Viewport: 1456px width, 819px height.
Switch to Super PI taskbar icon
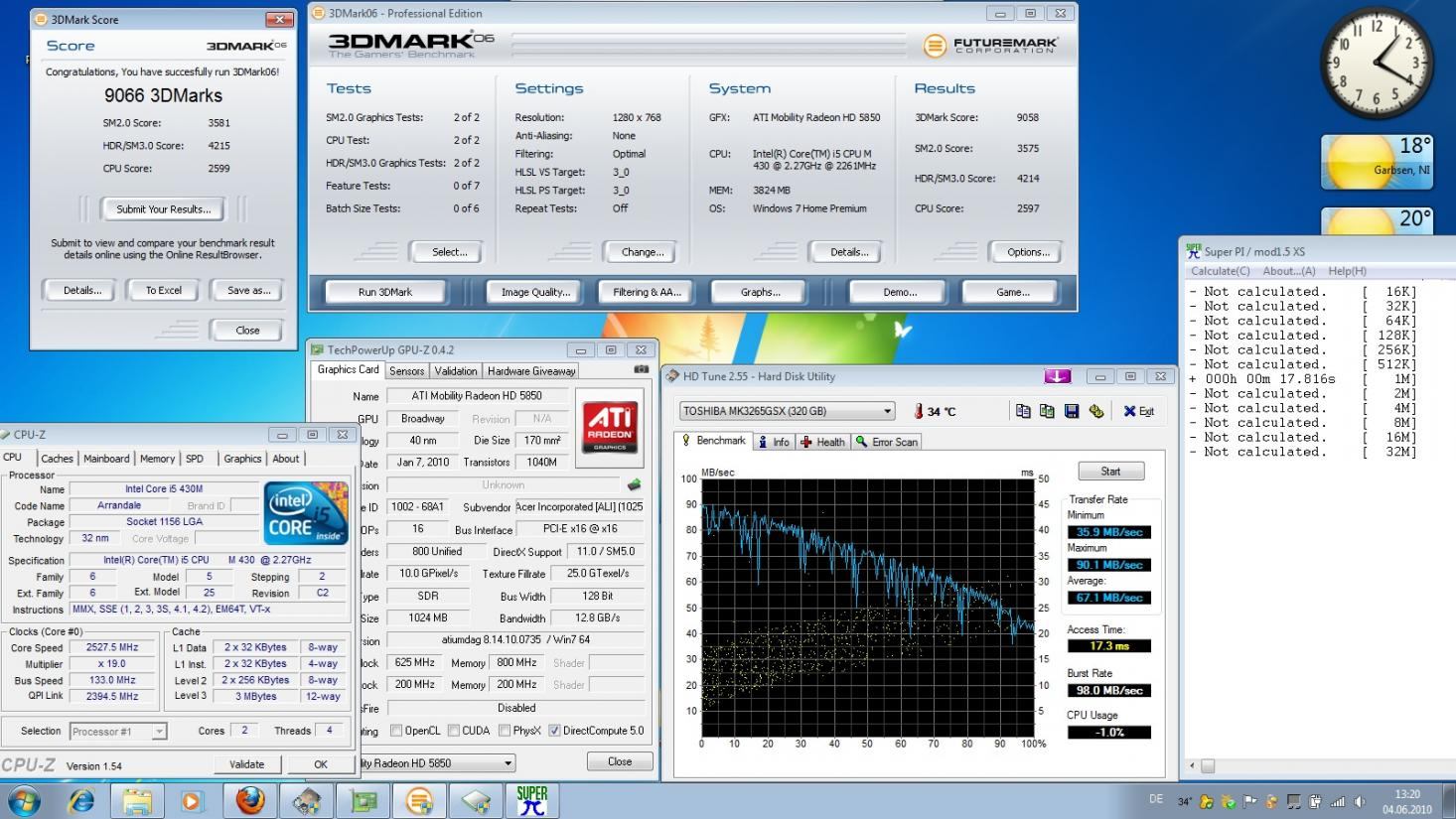(x=532, y=800)
